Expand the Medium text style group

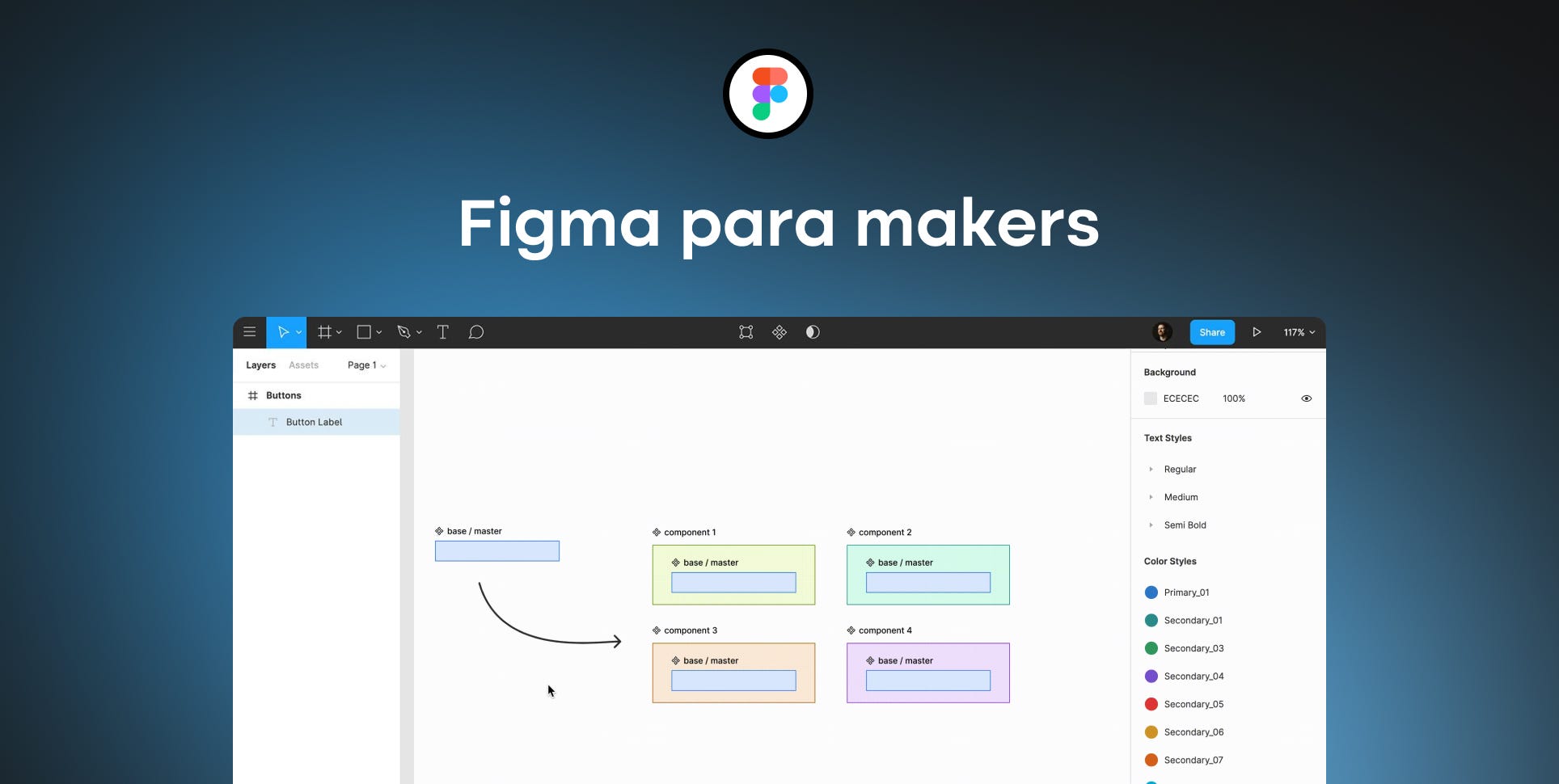[1151, 497]
